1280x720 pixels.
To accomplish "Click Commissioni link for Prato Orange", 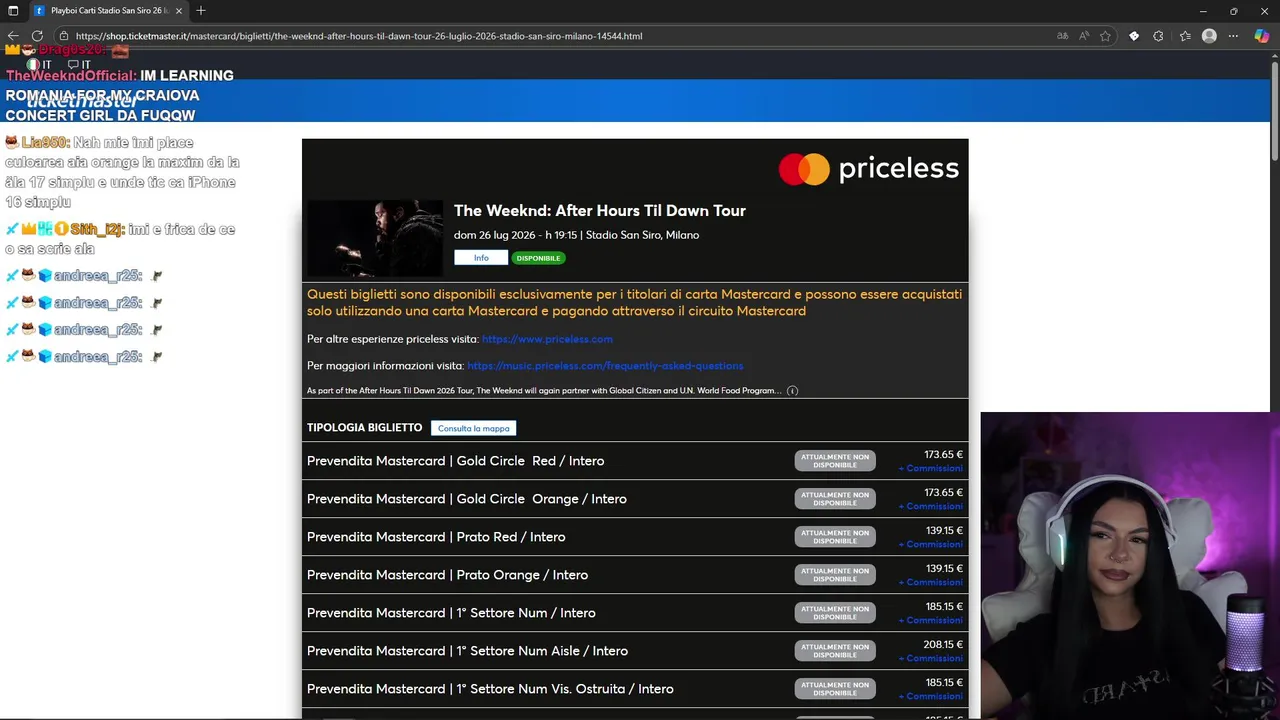I will 931,582.
